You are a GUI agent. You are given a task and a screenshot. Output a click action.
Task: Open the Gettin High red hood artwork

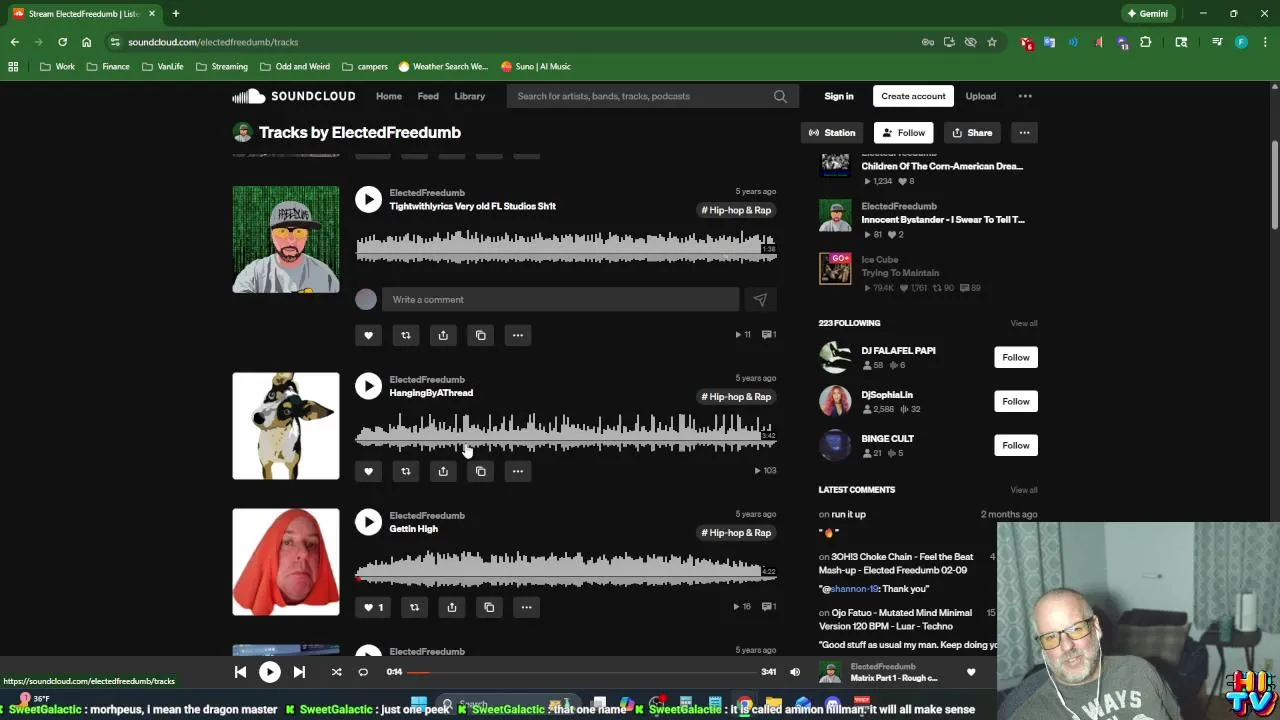click(286, 562)
